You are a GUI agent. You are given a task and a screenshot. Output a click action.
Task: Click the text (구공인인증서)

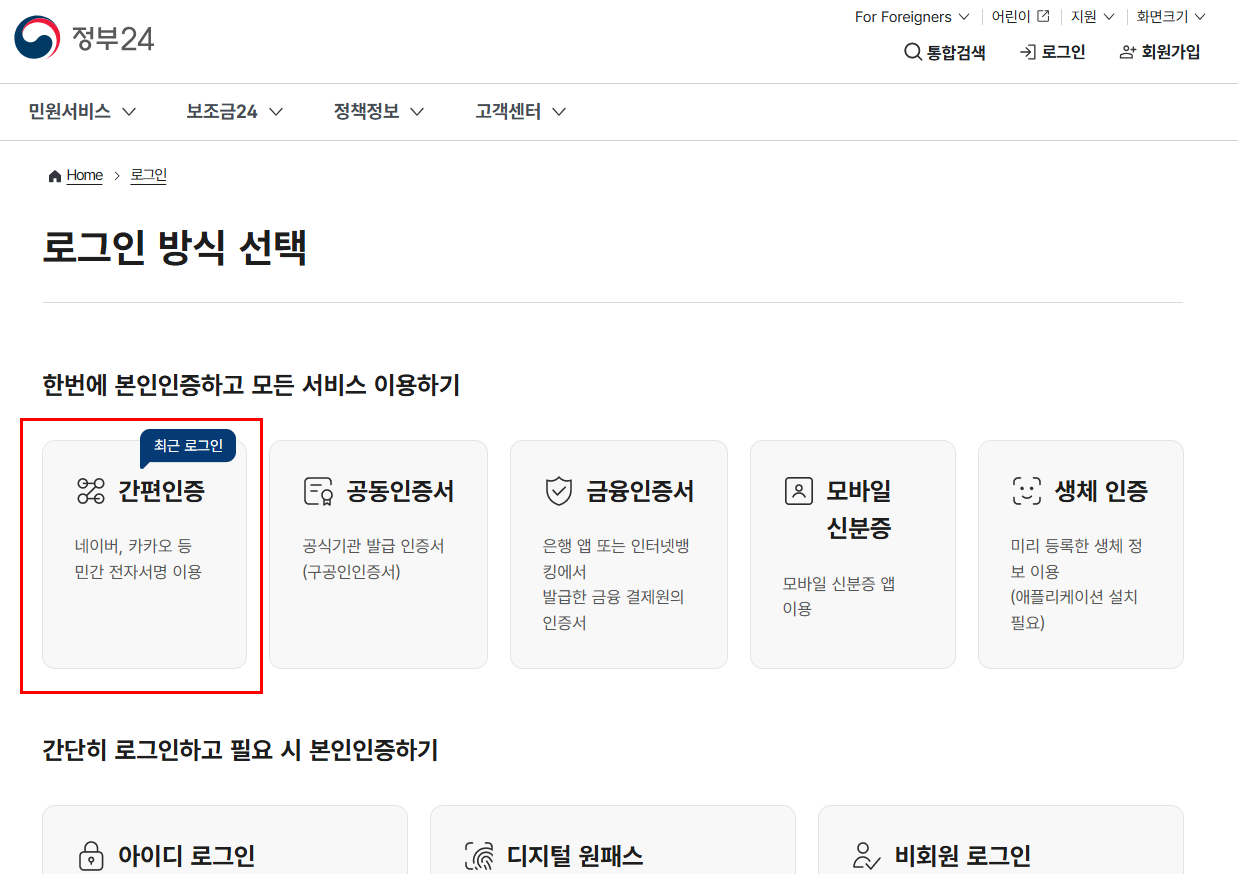(351, 572)
